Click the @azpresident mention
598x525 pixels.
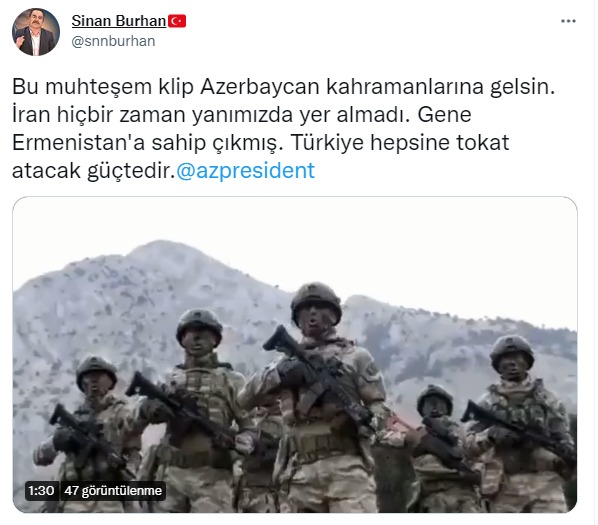pyautogui.click(x=246, y=170)
